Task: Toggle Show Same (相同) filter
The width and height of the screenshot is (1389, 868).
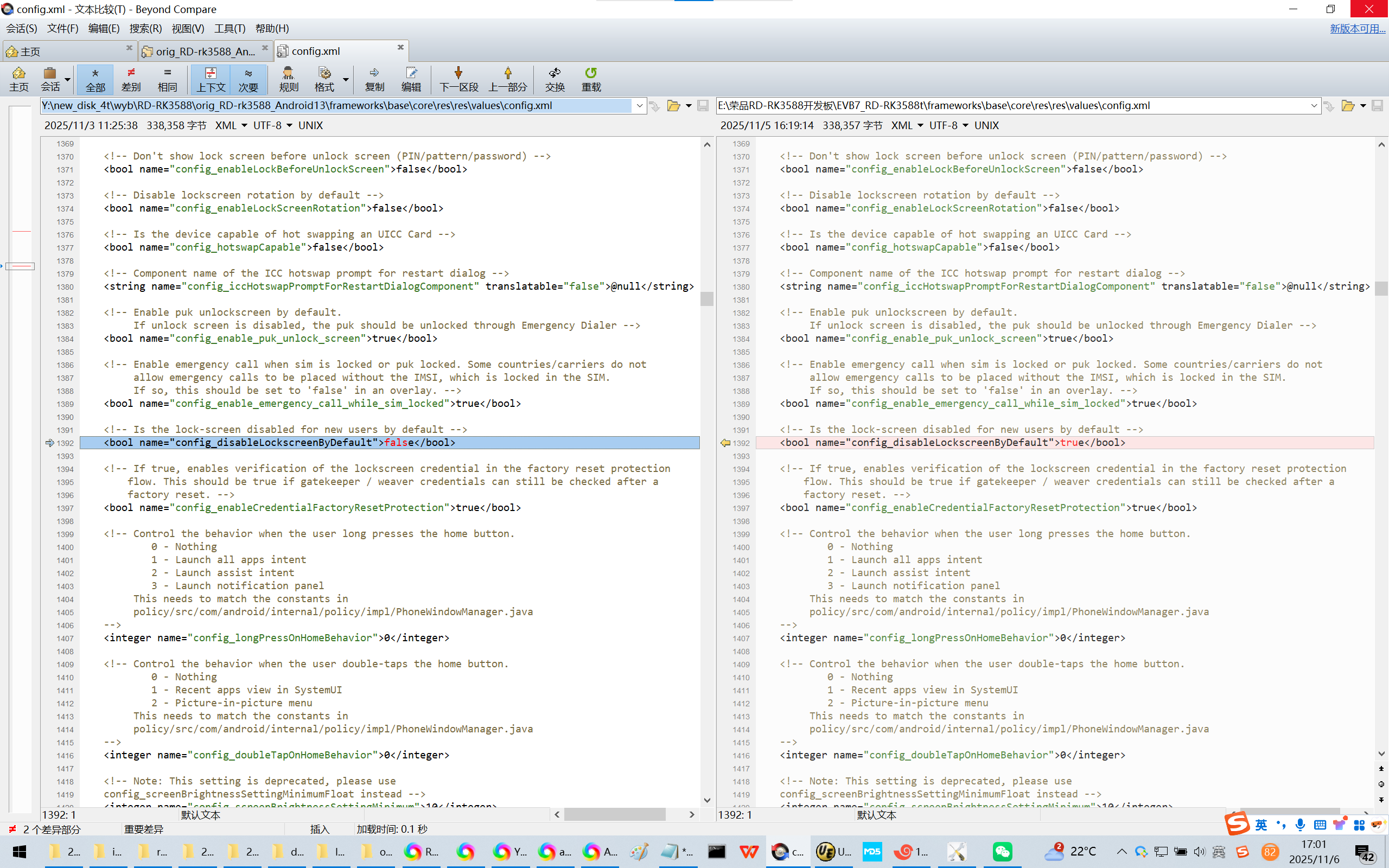Action: coord(167,79)
